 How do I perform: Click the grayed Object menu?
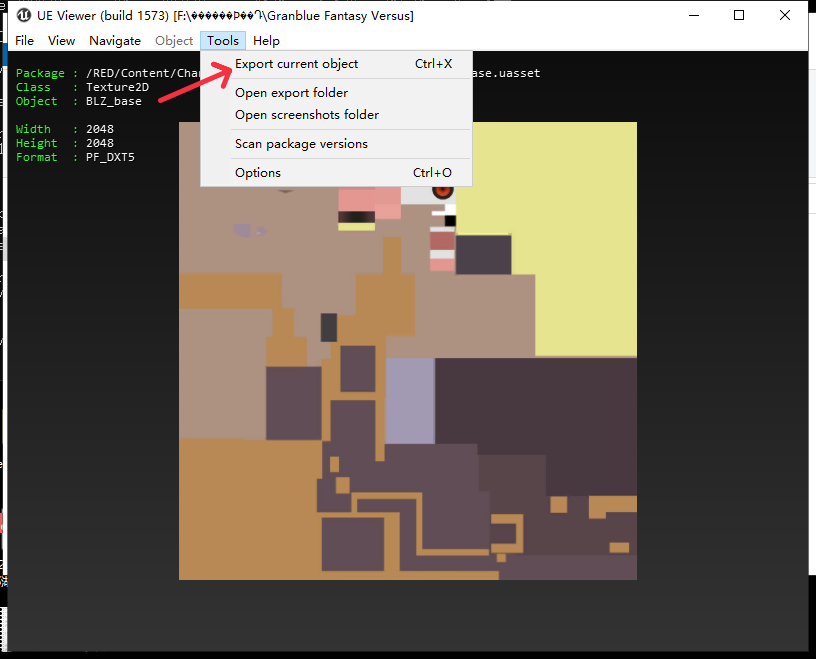click(x=174, y=41)
